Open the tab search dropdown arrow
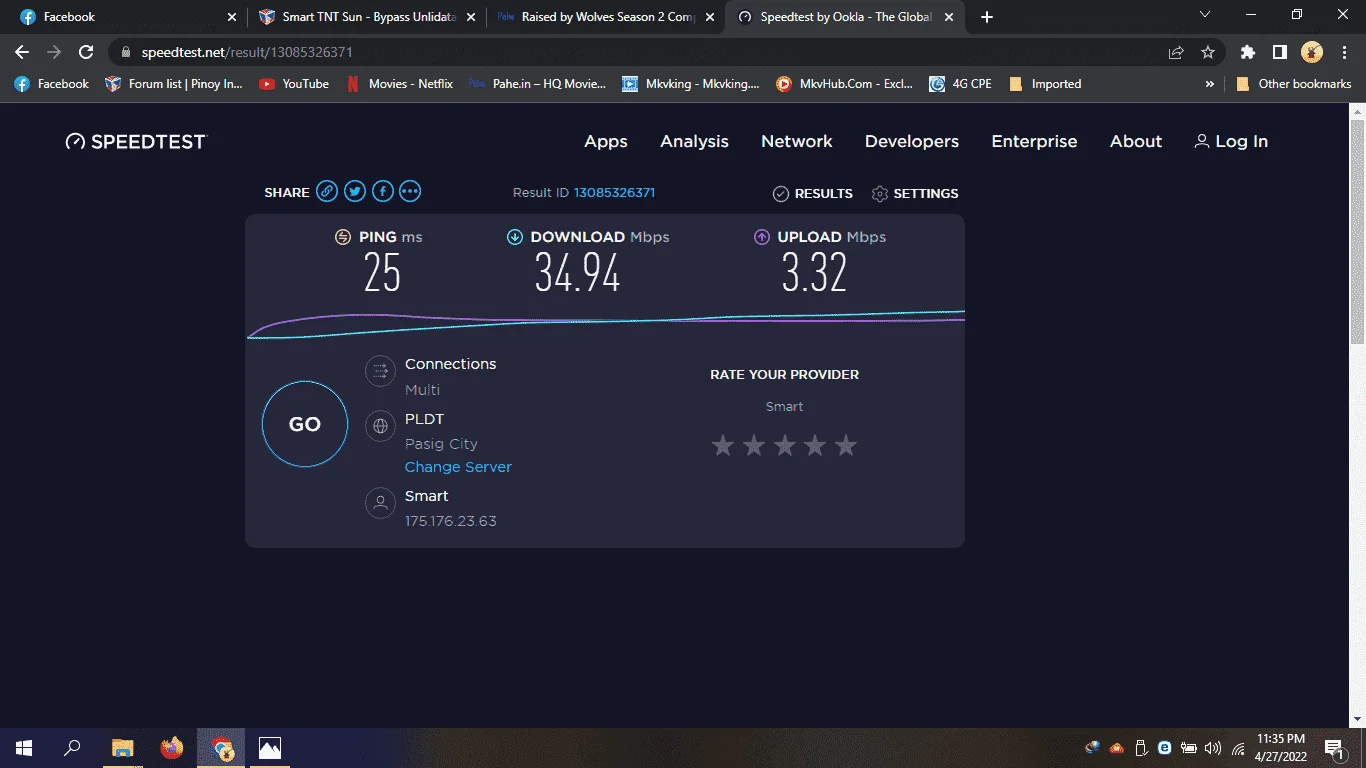Image resolution: width=1366 pixels, height=768 pixels. 1205,16
